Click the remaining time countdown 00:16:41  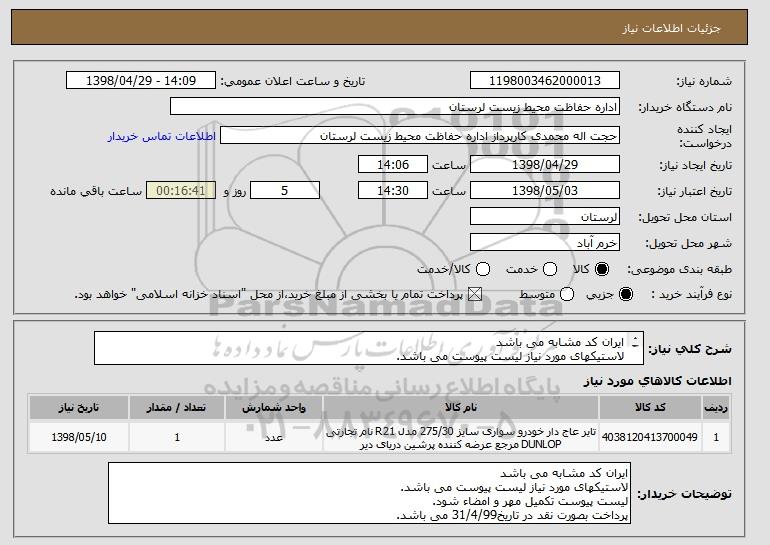181,191
